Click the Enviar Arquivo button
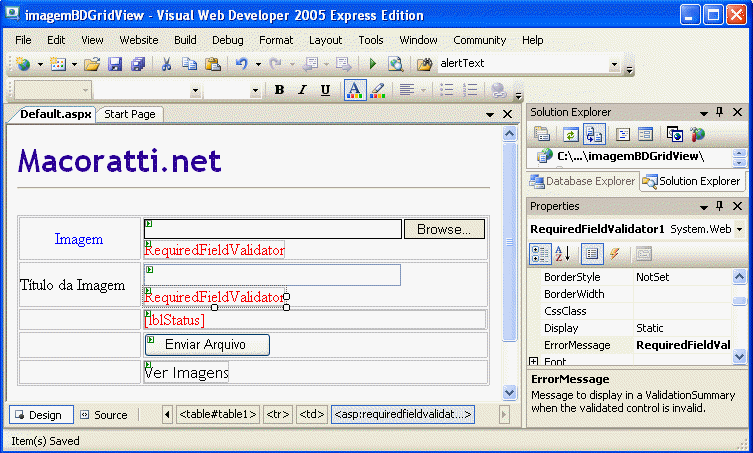Image resolution: width=753 pixels, height=453 pixels. tap(207, 344)
